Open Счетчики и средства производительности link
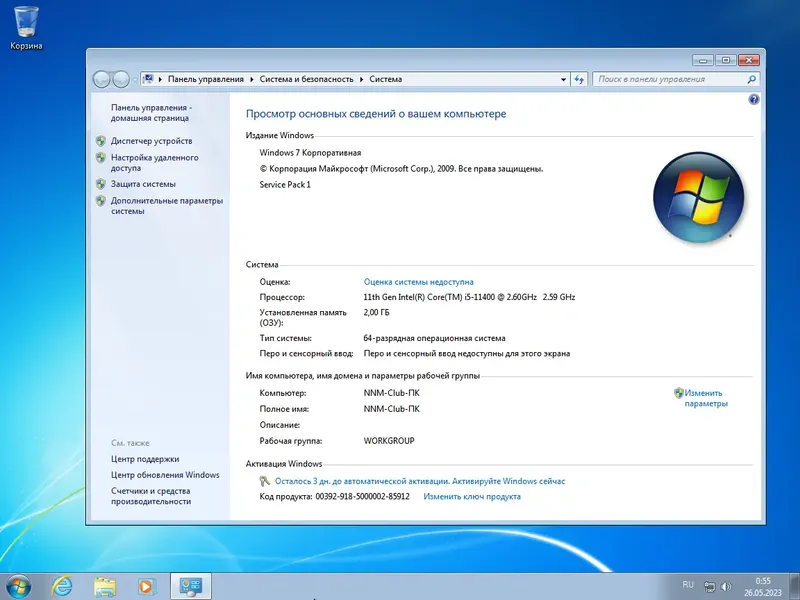800x600 pixels. [151, 496]
